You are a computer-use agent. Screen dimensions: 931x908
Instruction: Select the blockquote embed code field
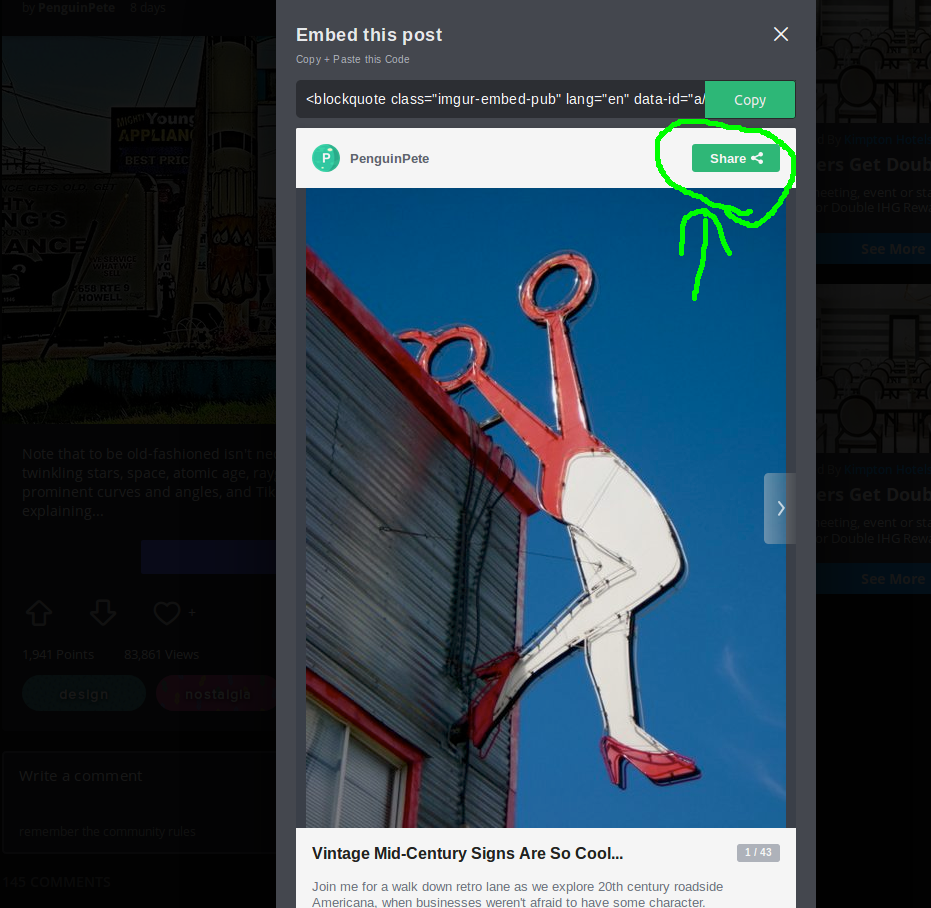pyautogui.click(x=500, y=100)
